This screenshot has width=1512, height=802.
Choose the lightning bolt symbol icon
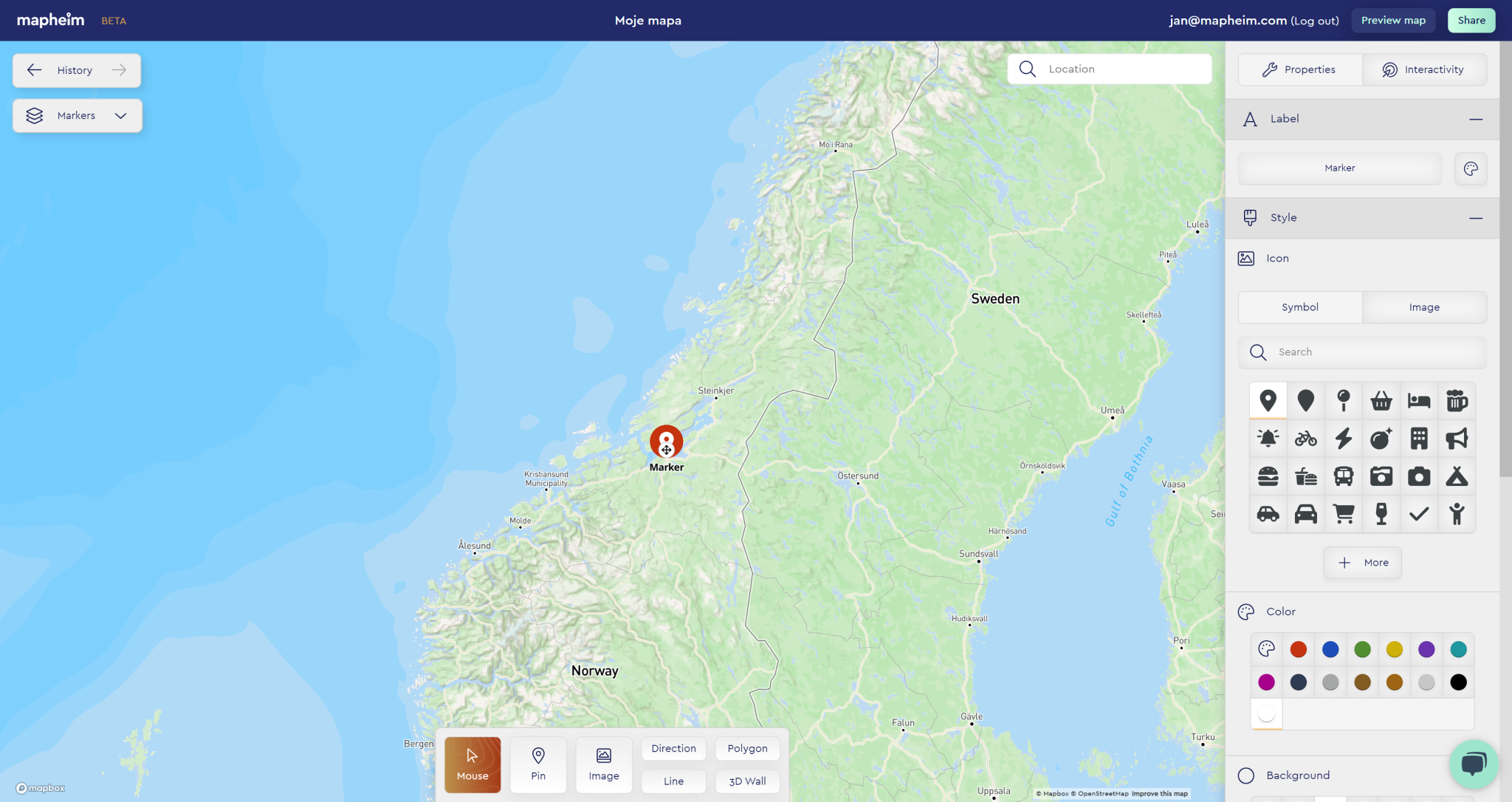[x=1344, y=439]
